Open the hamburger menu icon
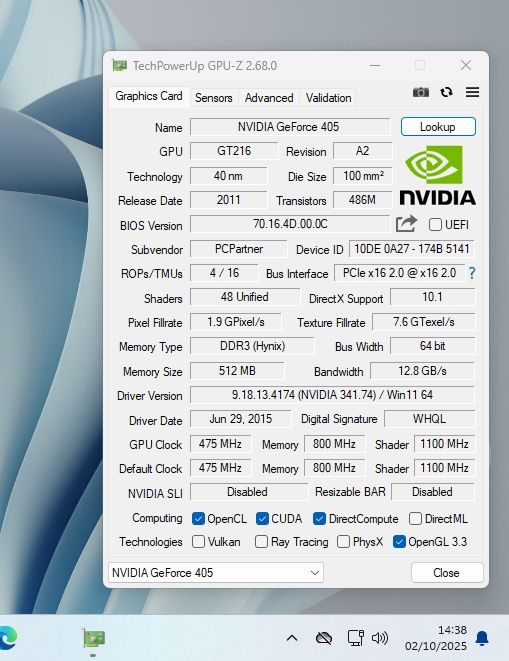Screen dimensions: 509x661 click(472, 92)
